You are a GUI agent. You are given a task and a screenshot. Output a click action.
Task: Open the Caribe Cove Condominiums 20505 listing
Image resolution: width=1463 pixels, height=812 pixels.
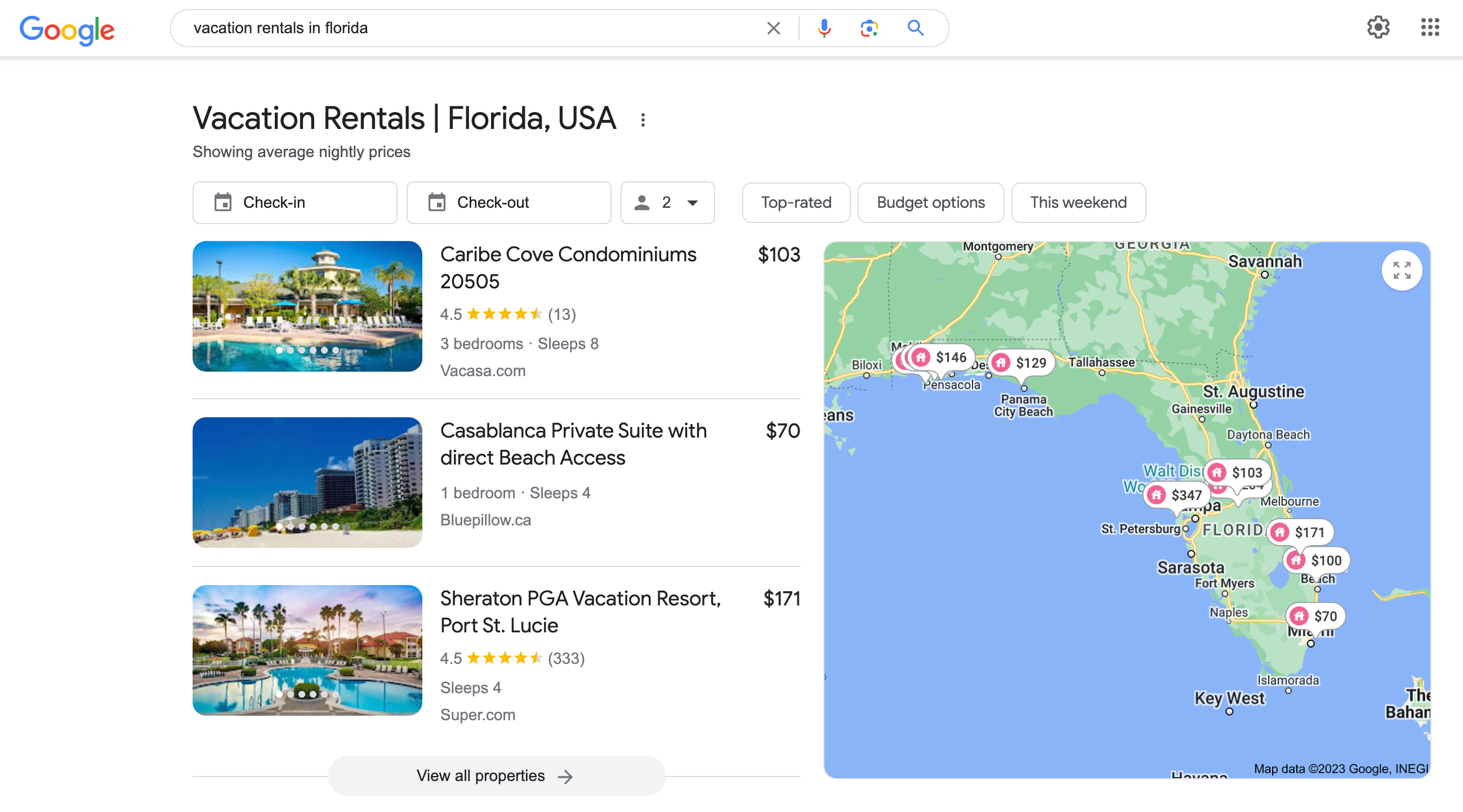568,267
